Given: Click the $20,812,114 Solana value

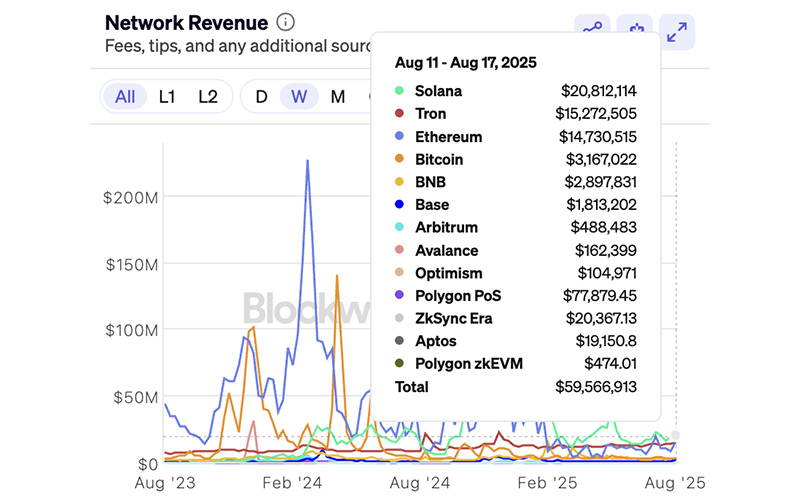Looking at the screenshot, I should [598, 91].
